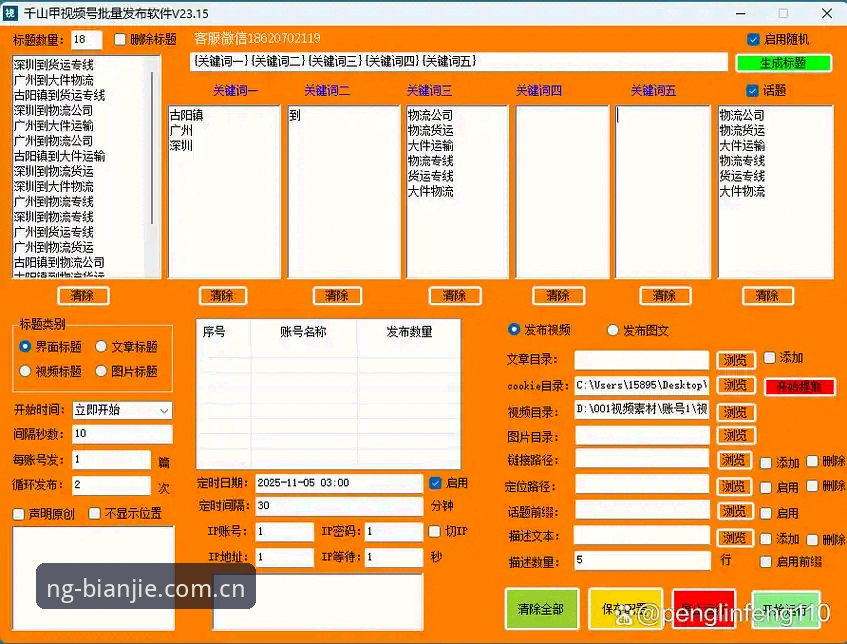Select the 界面标题 radio button
The image size is (847, 644).
point(25,346)
